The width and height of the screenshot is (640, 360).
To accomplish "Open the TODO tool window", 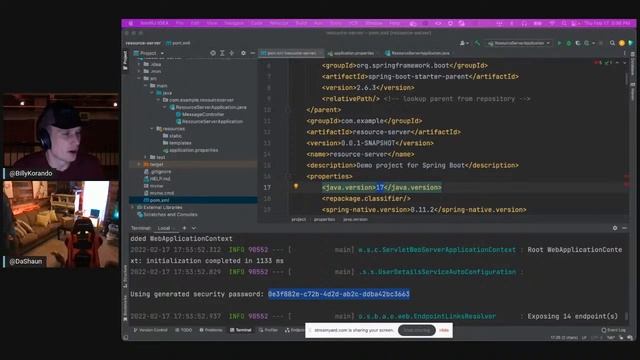I will 184,330.
